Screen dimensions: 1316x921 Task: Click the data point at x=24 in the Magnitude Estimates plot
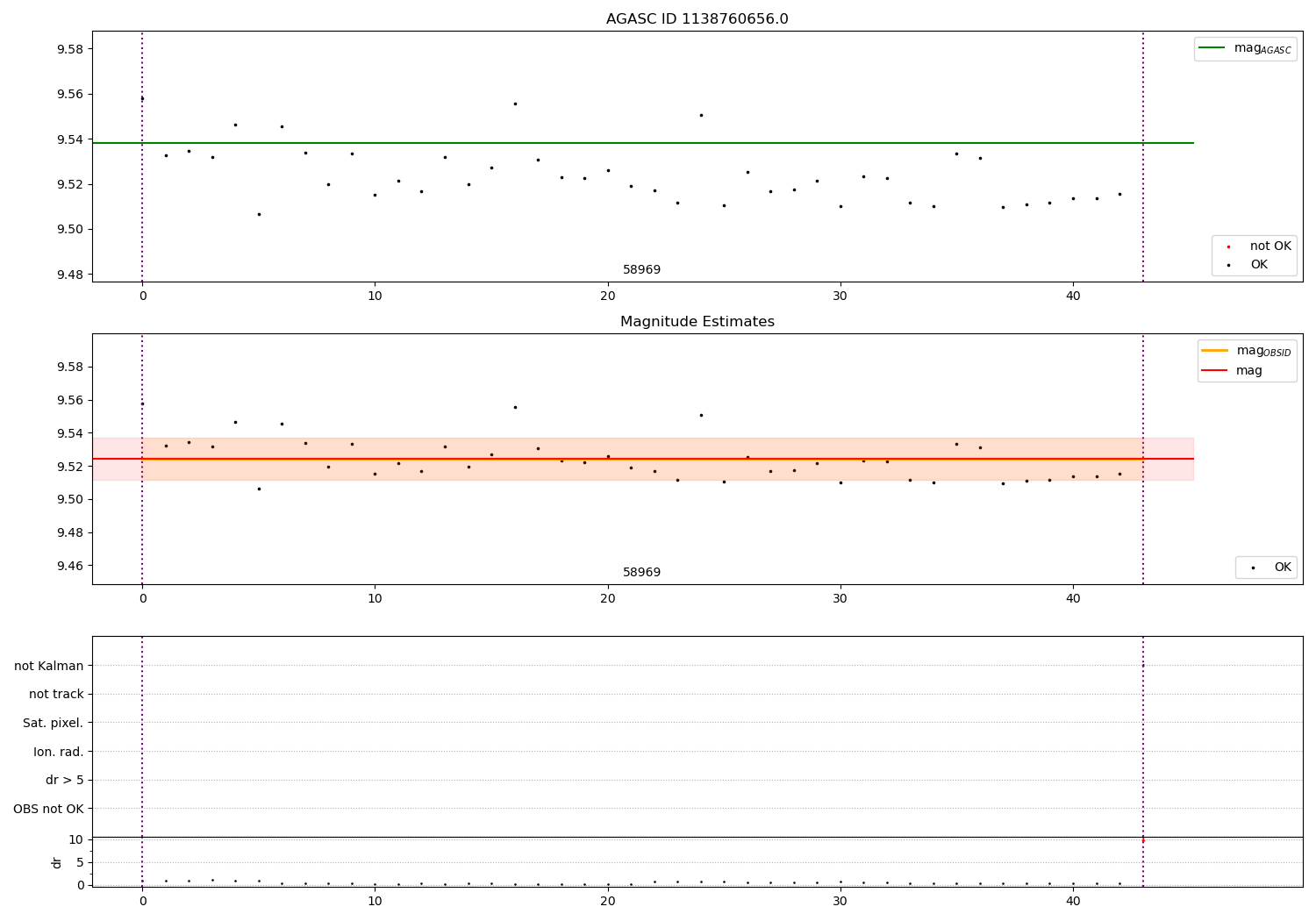tap(701, 415)
